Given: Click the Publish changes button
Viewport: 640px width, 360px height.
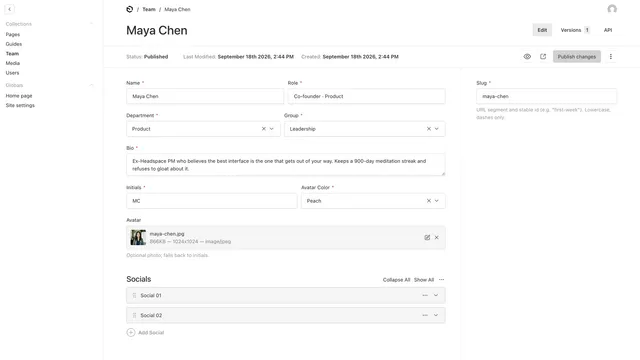Looking at the screenshot, I should [577, 57].
